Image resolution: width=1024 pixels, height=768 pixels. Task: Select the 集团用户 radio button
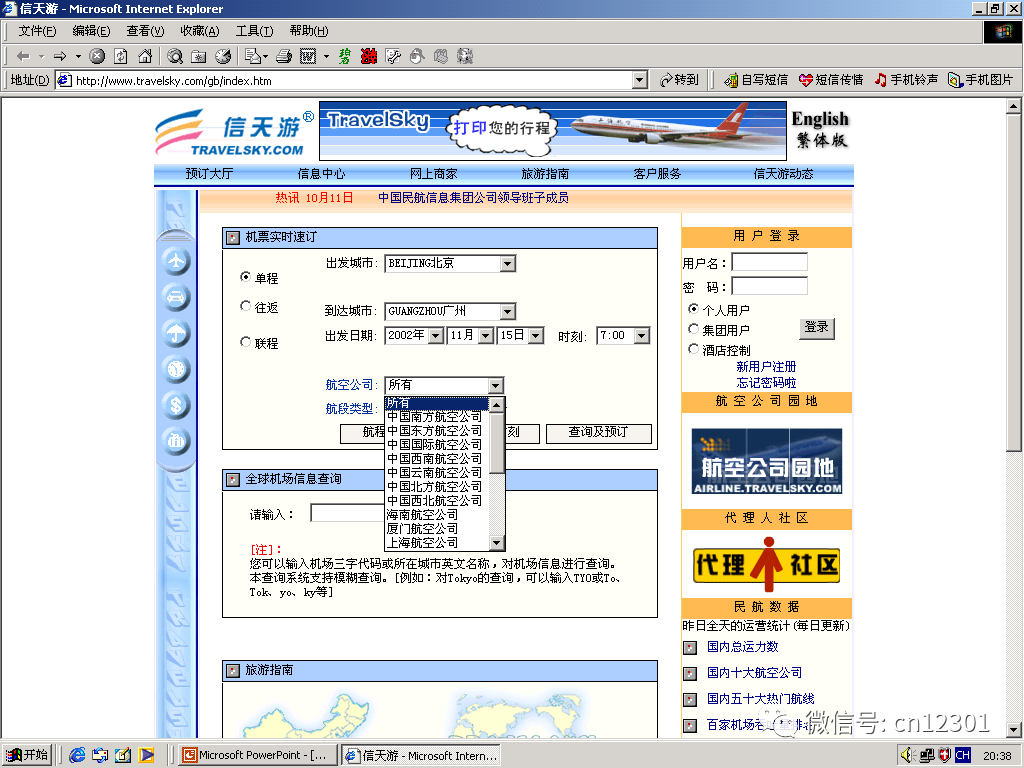click(x=694, y=328)
